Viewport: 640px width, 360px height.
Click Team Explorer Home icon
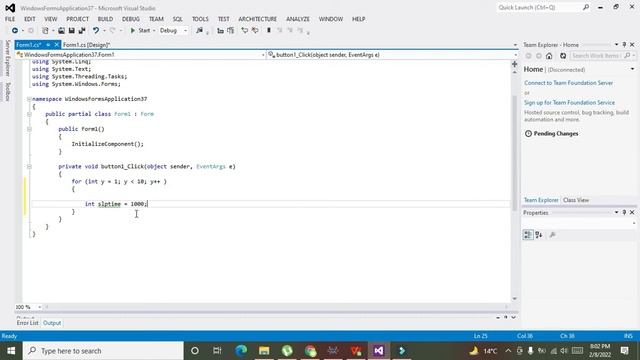tap(549, 56)
